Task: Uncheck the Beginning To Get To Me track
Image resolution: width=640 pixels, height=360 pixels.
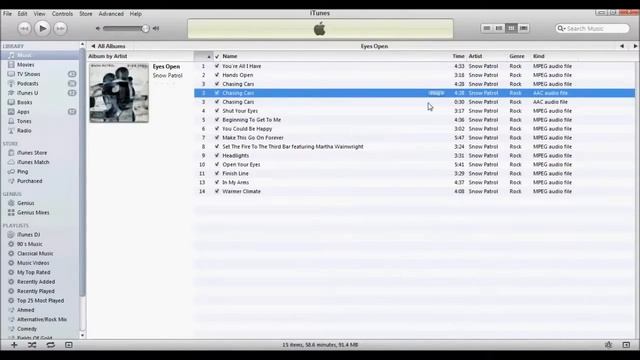Action: (x=217, y=120)
